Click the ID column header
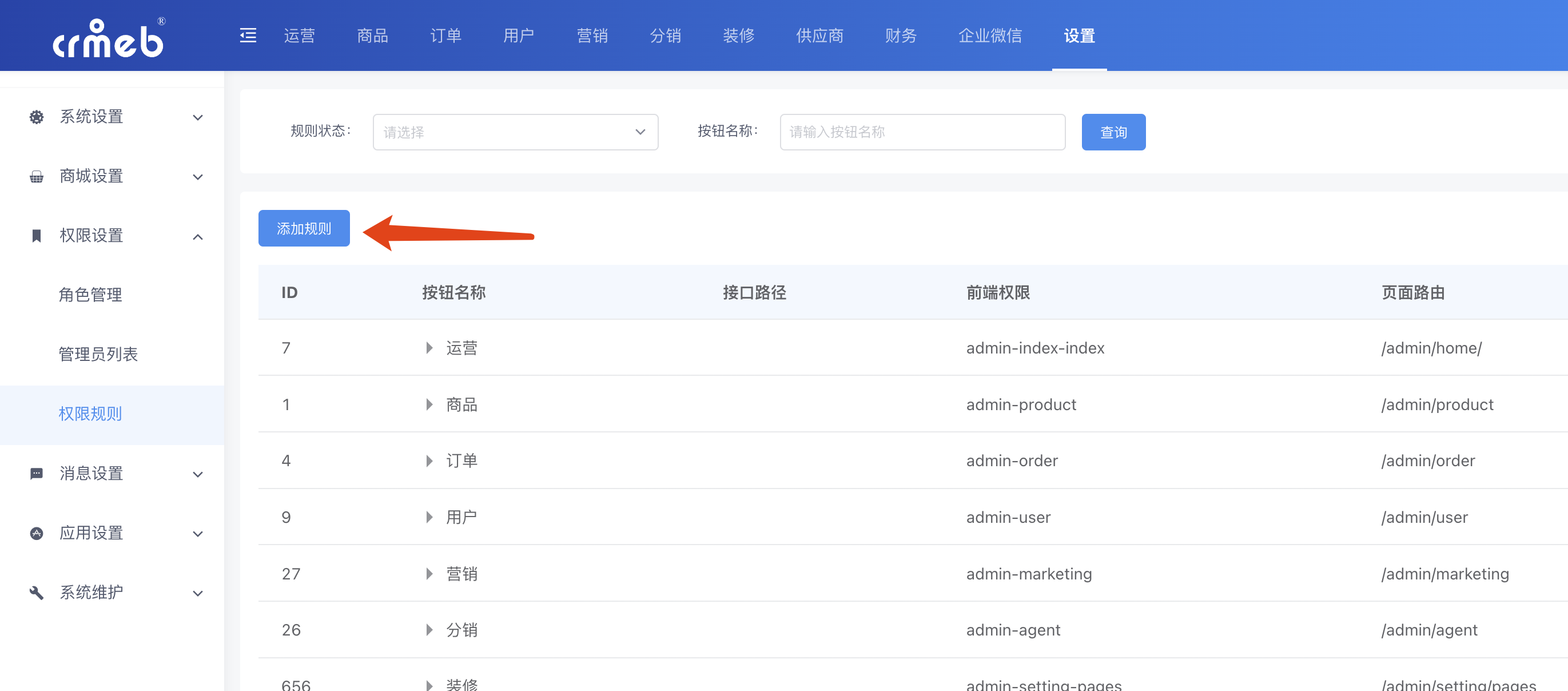 point(289,293)
